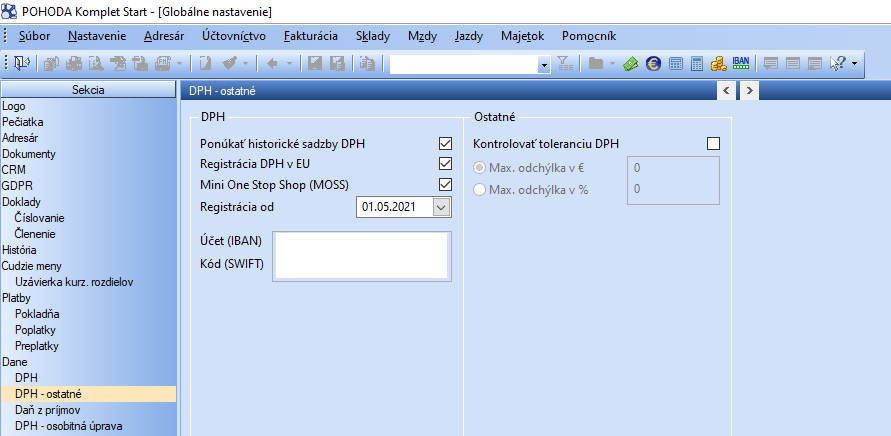
Task: Open the Účtovníctvo menu
Action: (234, 36)
